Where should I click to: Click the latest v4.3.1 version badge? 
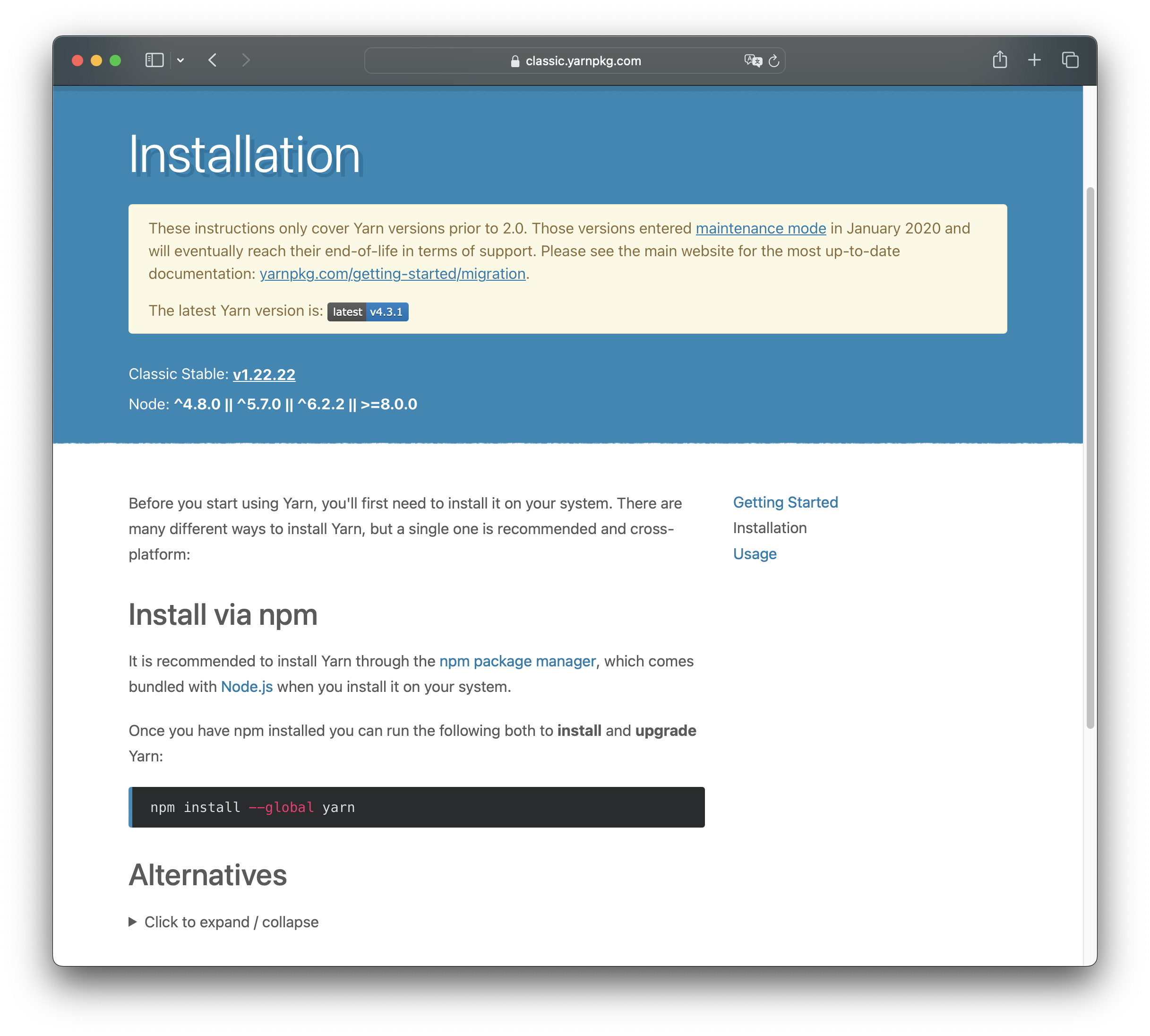click(x=368, y=312)
